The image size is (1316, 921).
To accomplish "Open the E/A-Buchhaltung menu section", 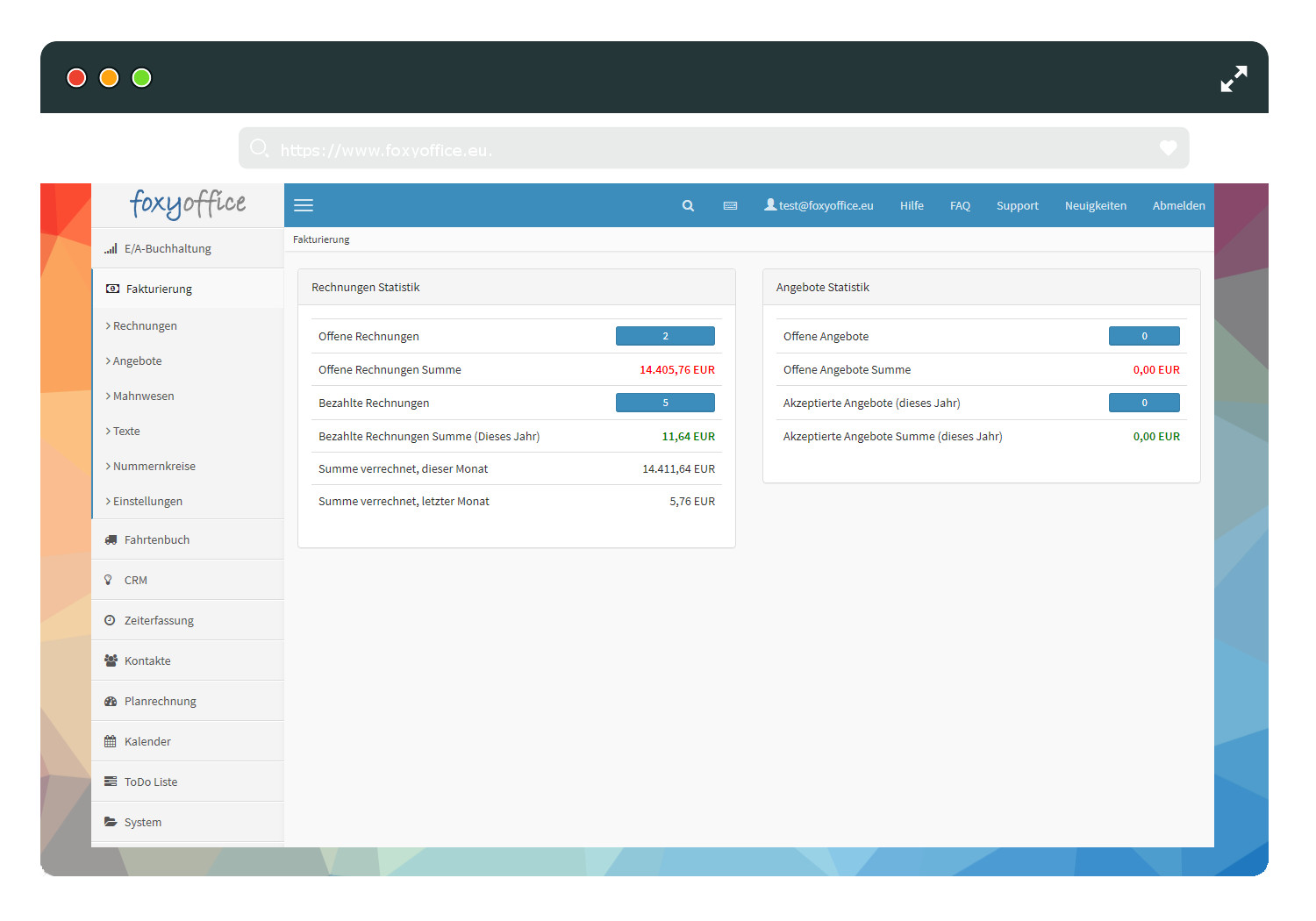I will click(168, 249).
